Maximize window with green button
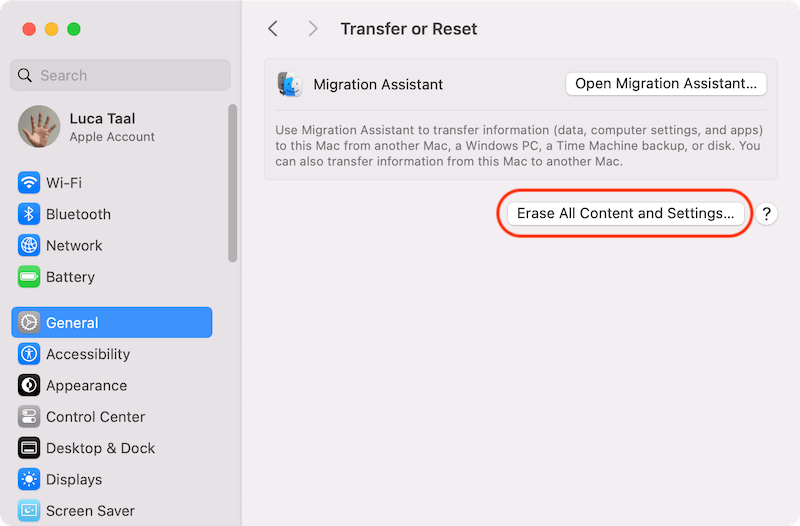Viewport: 800px width, 526px height. [x=74, y=29]
